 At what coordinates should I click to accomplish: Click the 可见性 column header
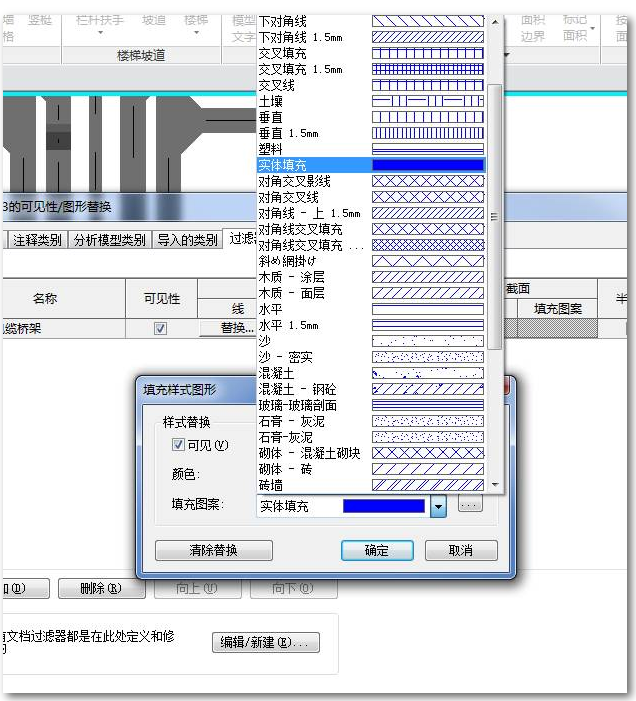click(161, 298)
